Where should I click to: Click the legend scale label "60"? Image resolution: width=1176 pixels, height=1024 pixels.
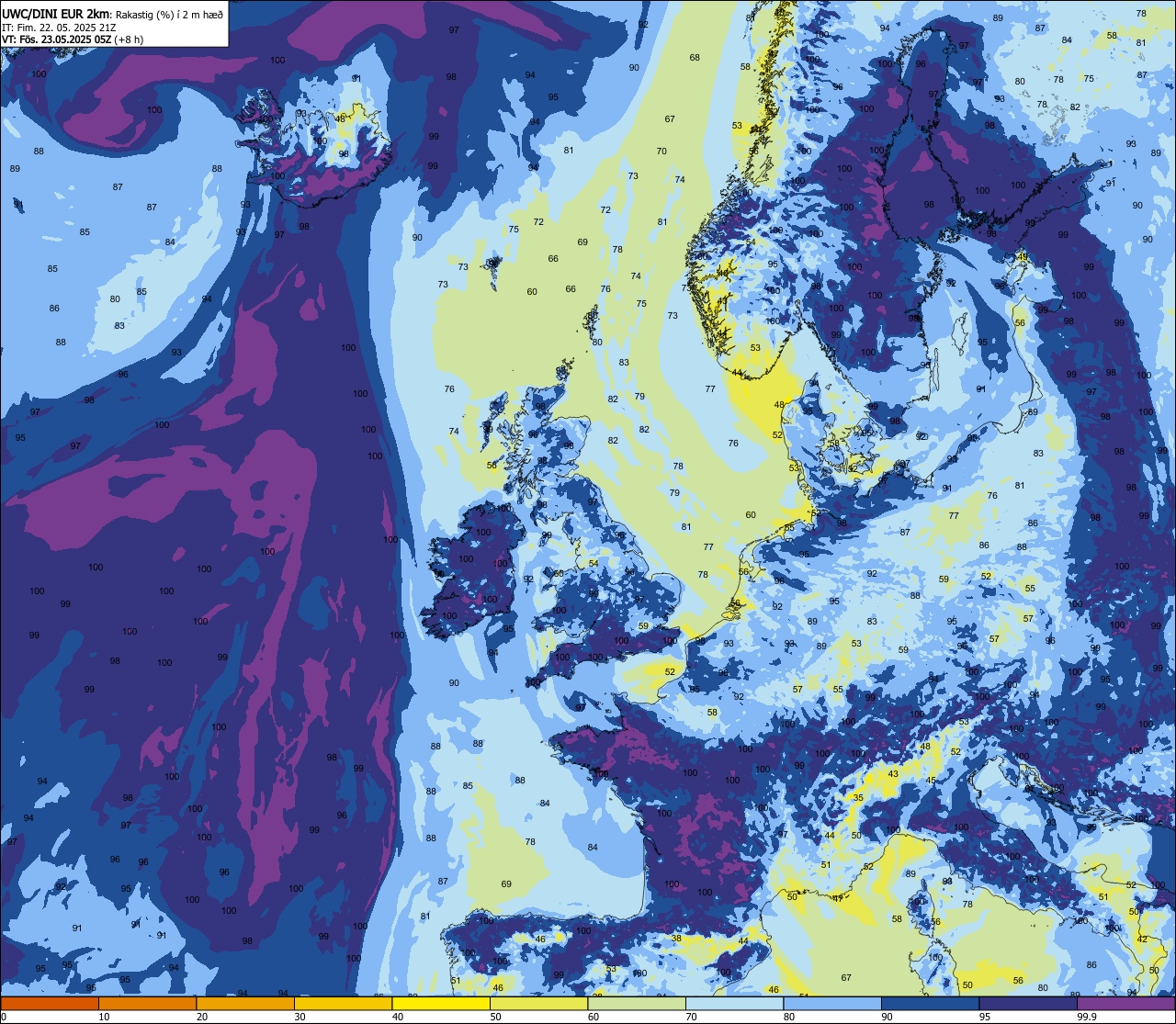(594, 1017)
